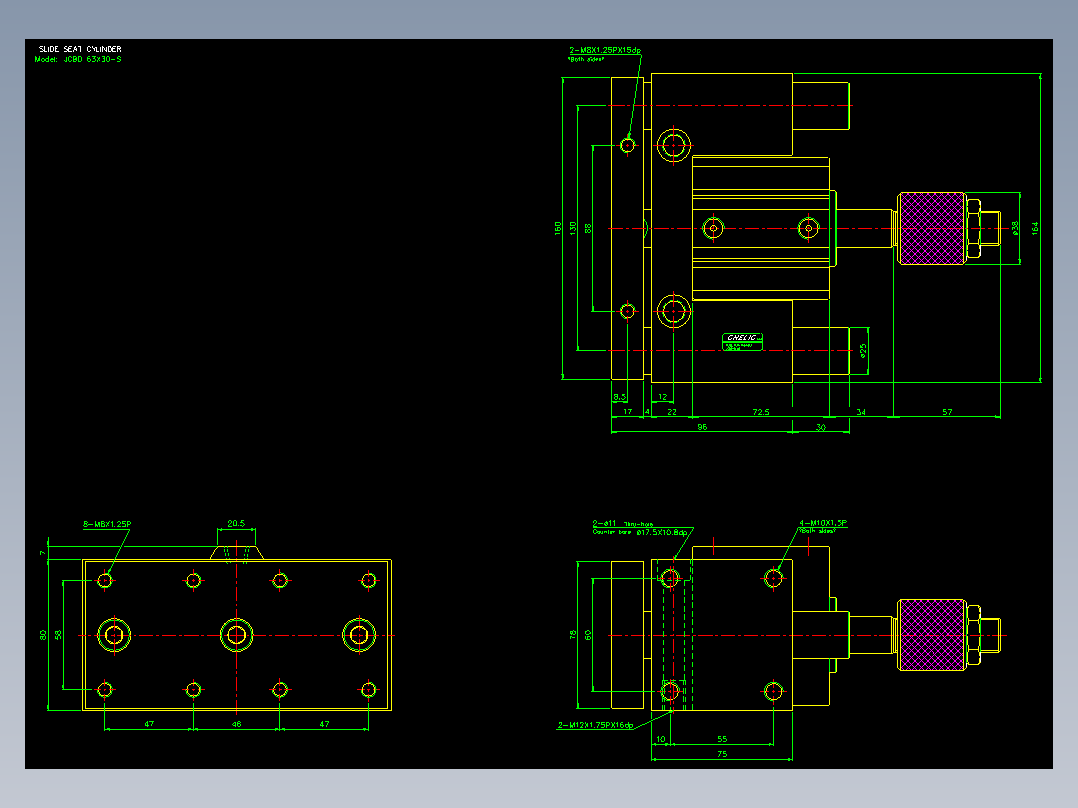
Task: Click the 'Model: JCBD 63X30-S' label
Action: coord(78,59)
